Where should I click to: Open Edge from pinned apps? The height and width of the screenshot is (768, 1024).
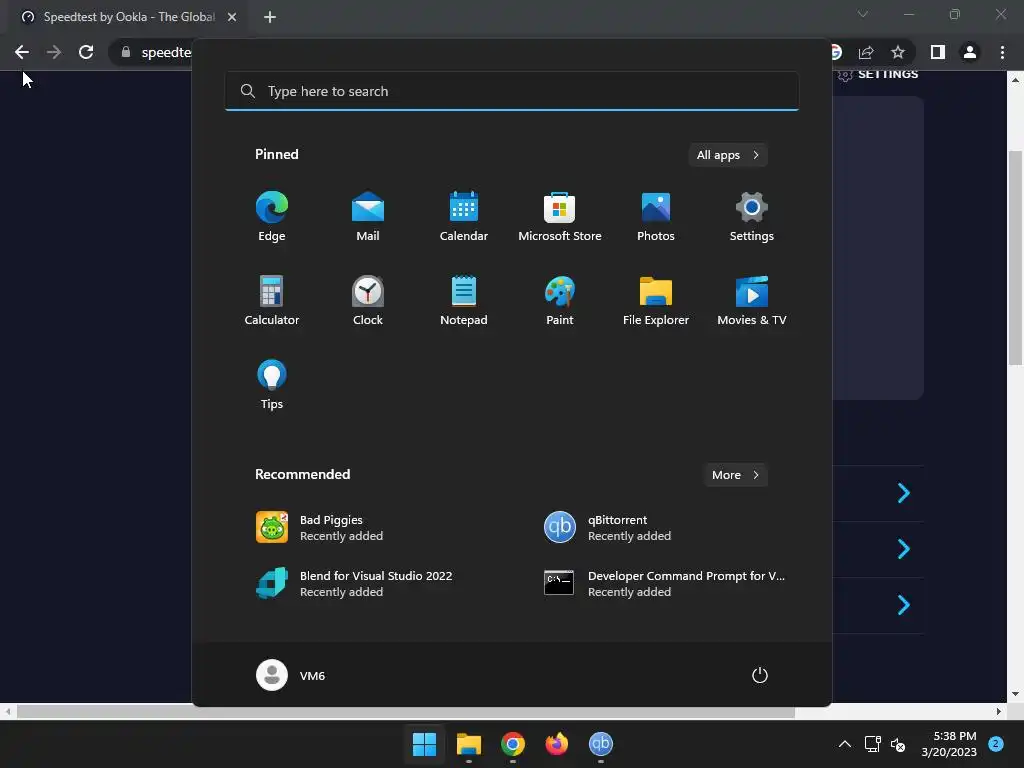coord(272,216)
